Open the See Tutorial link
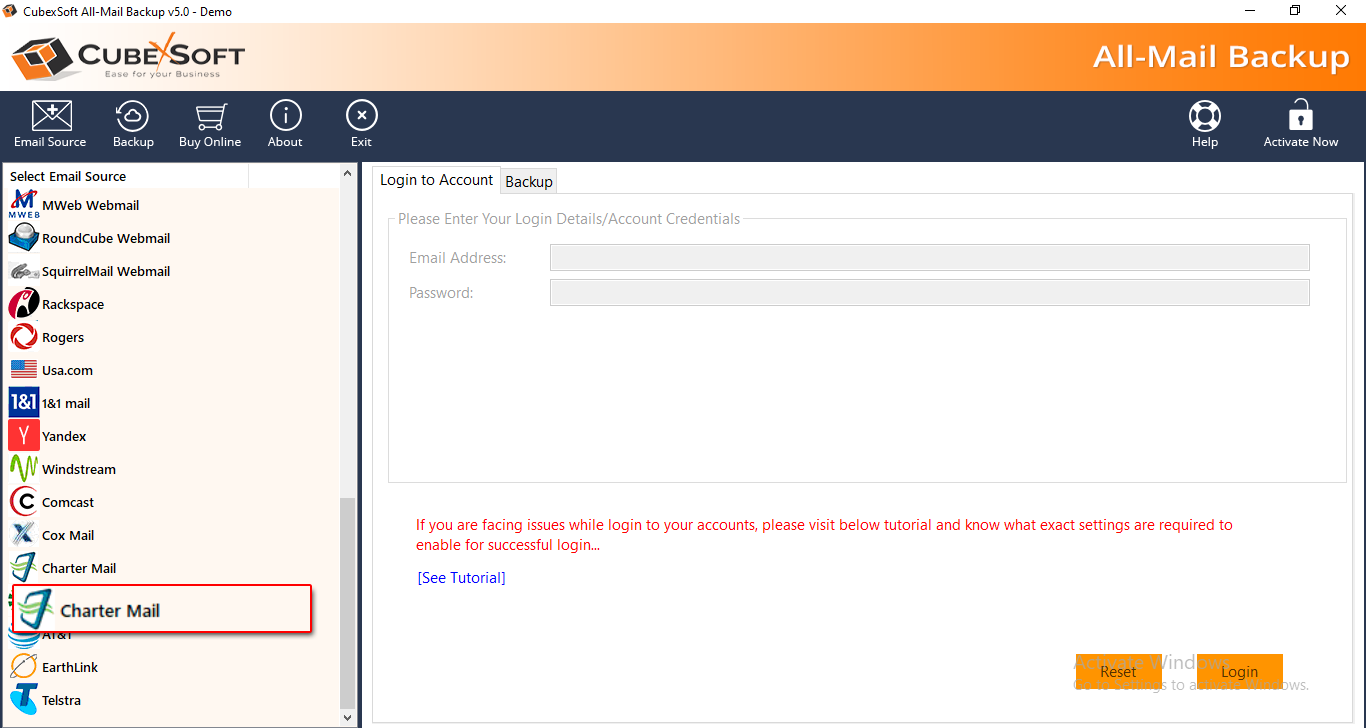This screenshot has width=1366, height=728. (461, 578)
